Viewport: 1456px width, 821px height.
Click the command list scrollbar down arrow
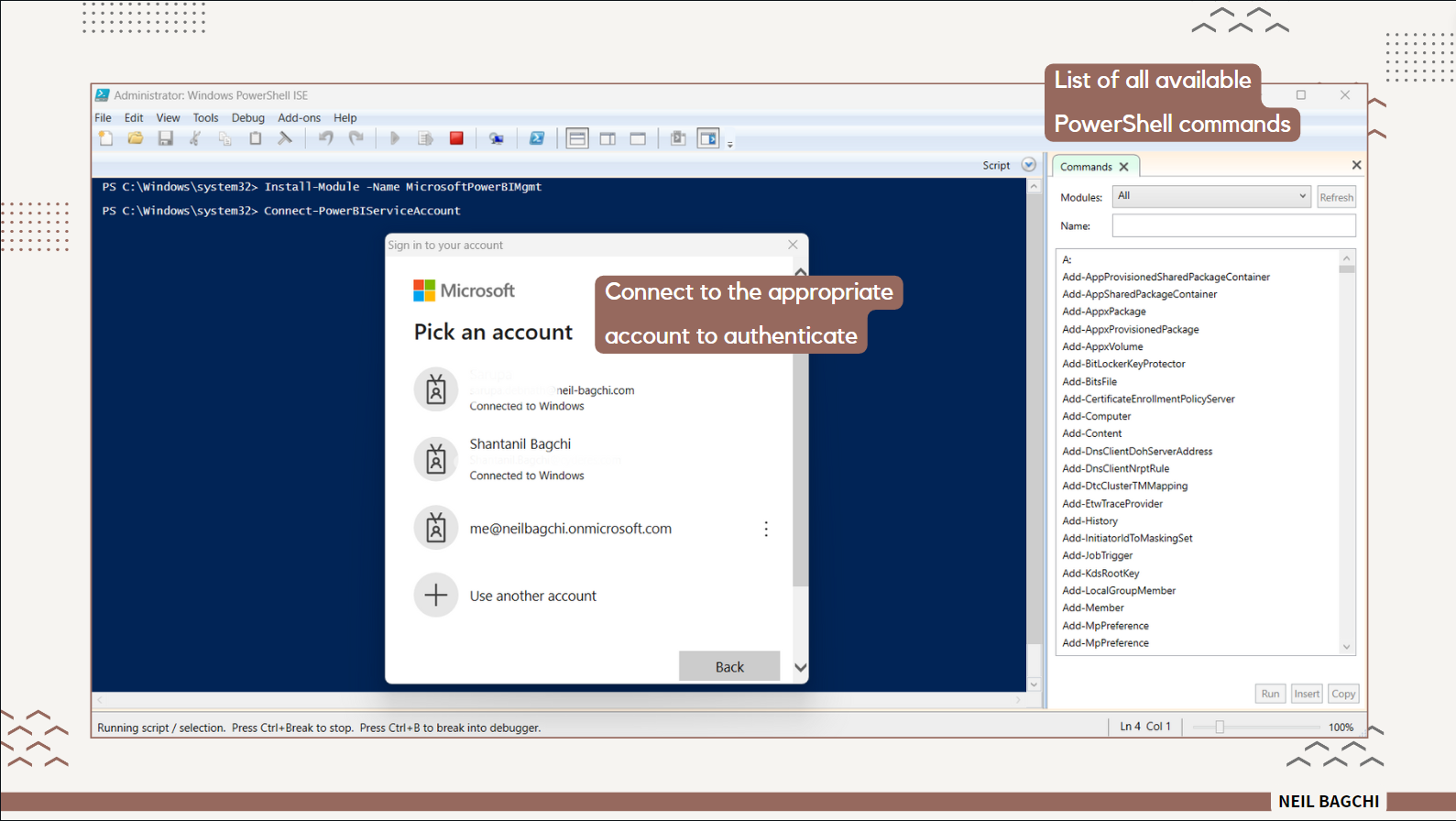coord(1347,647)
